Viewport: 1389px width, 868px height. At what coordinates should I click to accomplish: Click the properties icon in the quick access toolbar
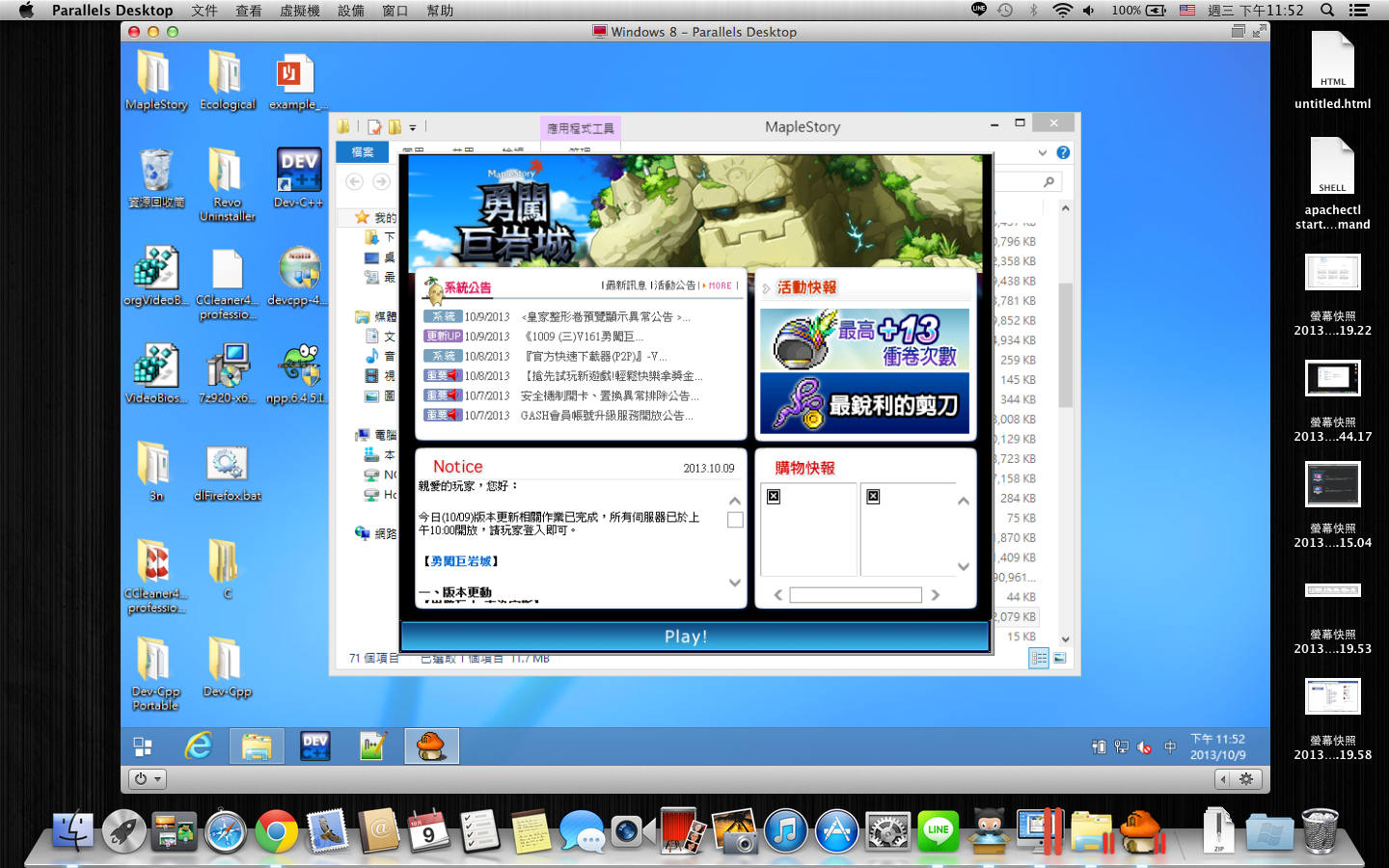(374, 126)
